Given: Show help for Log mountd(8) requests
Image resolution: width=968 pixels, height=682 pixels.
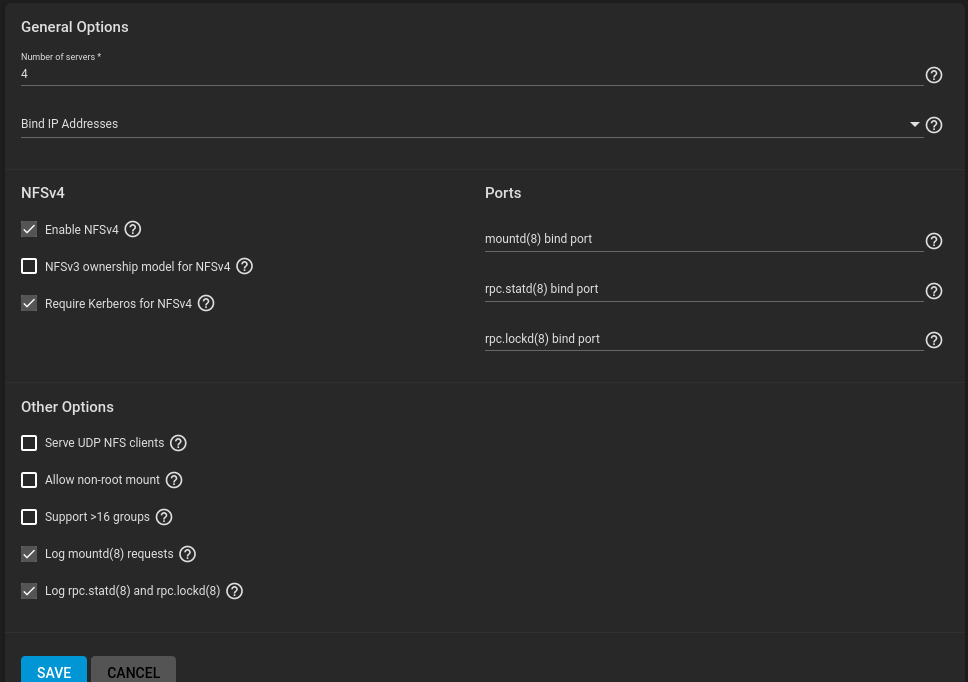Looking at the screenshot, I should point(188,554).
